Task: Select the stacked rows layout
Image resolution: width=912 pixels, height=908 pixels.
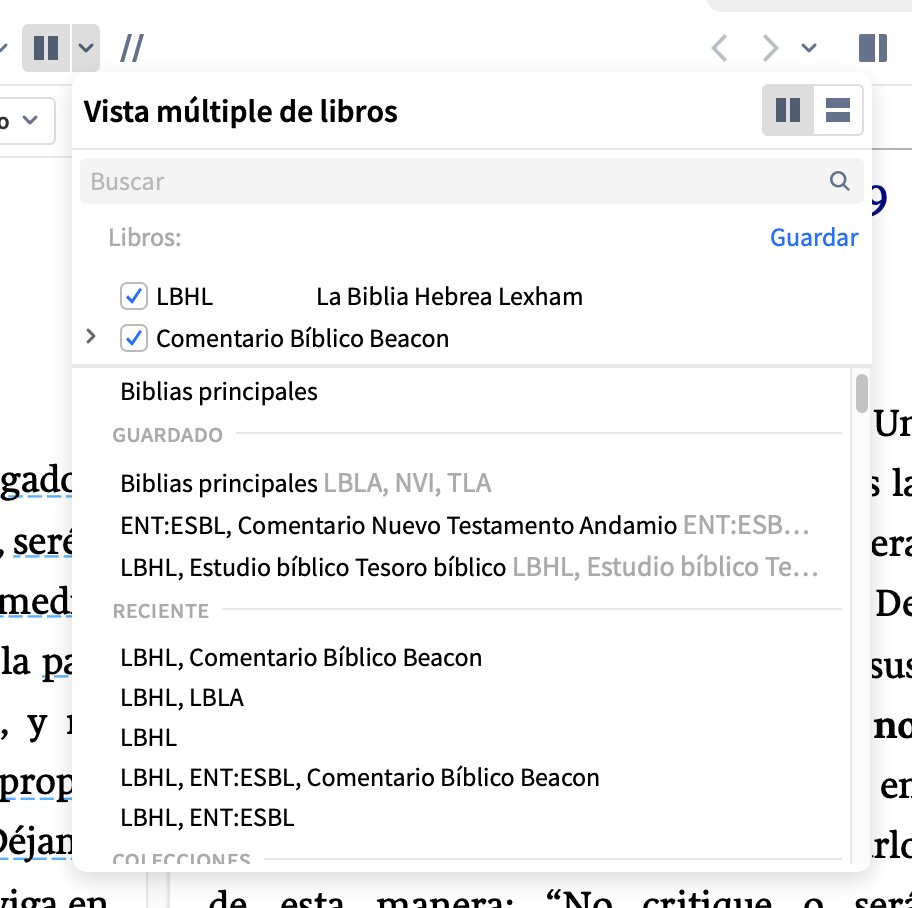Action: pos(838,110)
